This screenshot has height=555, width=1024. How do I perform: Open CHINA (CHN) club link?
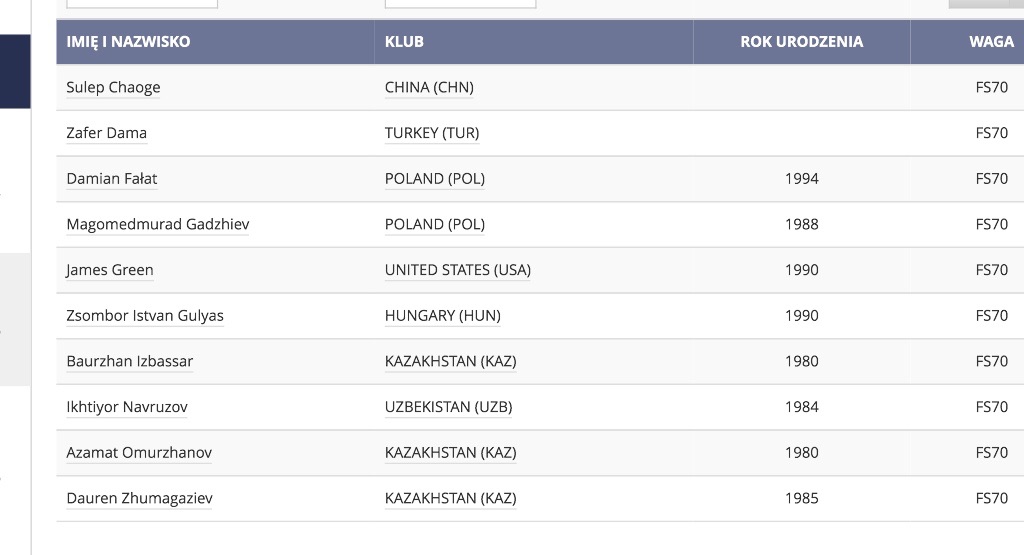click(429, 87)
